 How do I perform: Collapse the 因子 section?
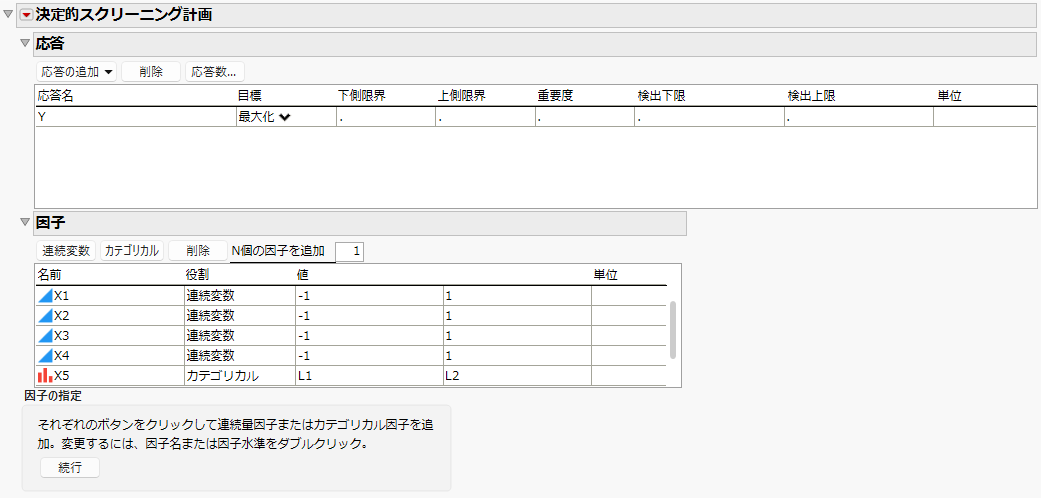coord(25,222)
